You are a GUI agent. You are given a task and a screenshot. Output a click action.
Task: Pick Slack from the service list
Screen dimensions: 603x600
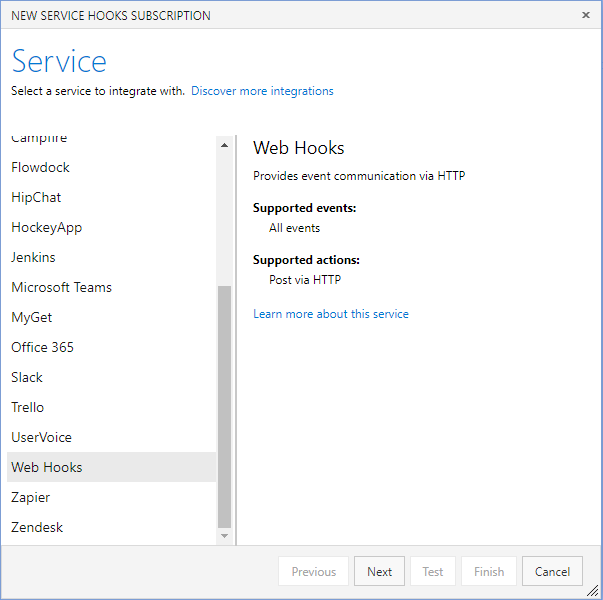click(x=112, y=377)
